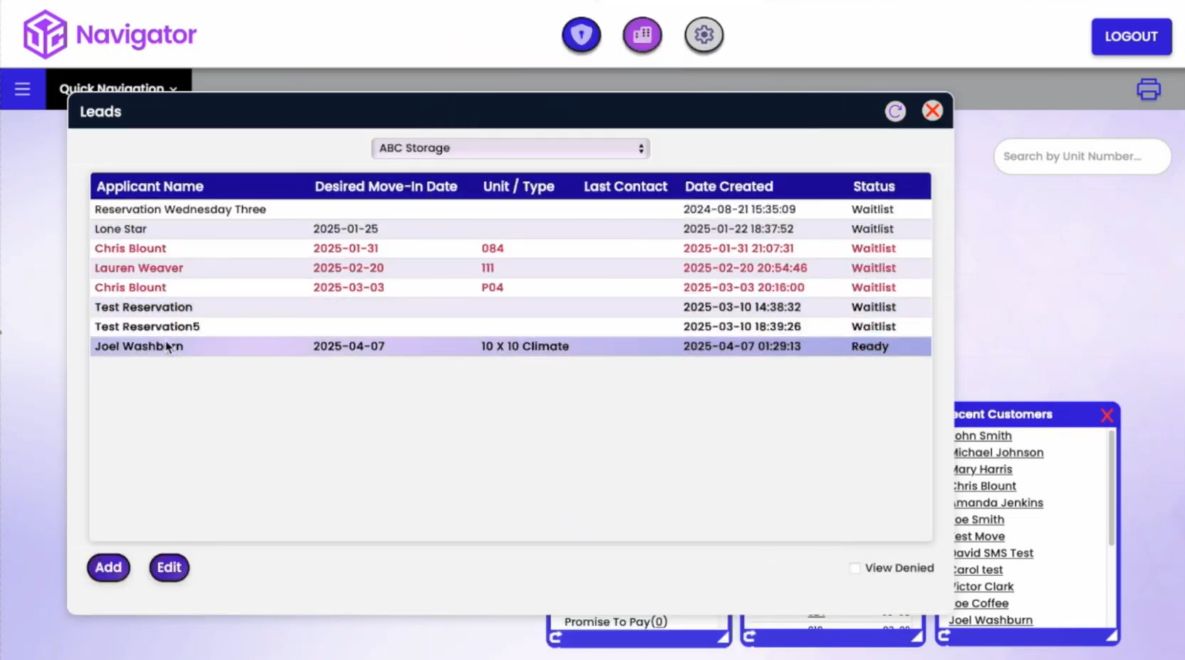The width and height of the screenshot is (1185, 660).
Task: Select the Test Reservation lead row
Action: (x=510, y=308)
